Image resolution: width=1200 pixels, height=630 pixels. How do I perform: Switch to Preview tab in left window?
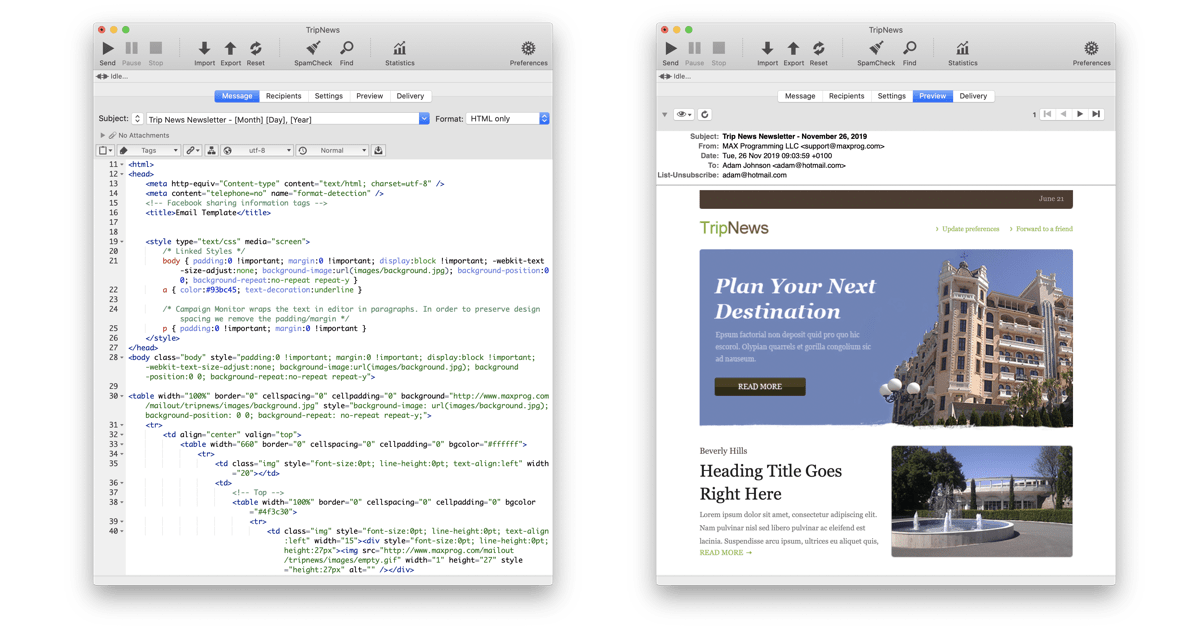click(369, 96)
